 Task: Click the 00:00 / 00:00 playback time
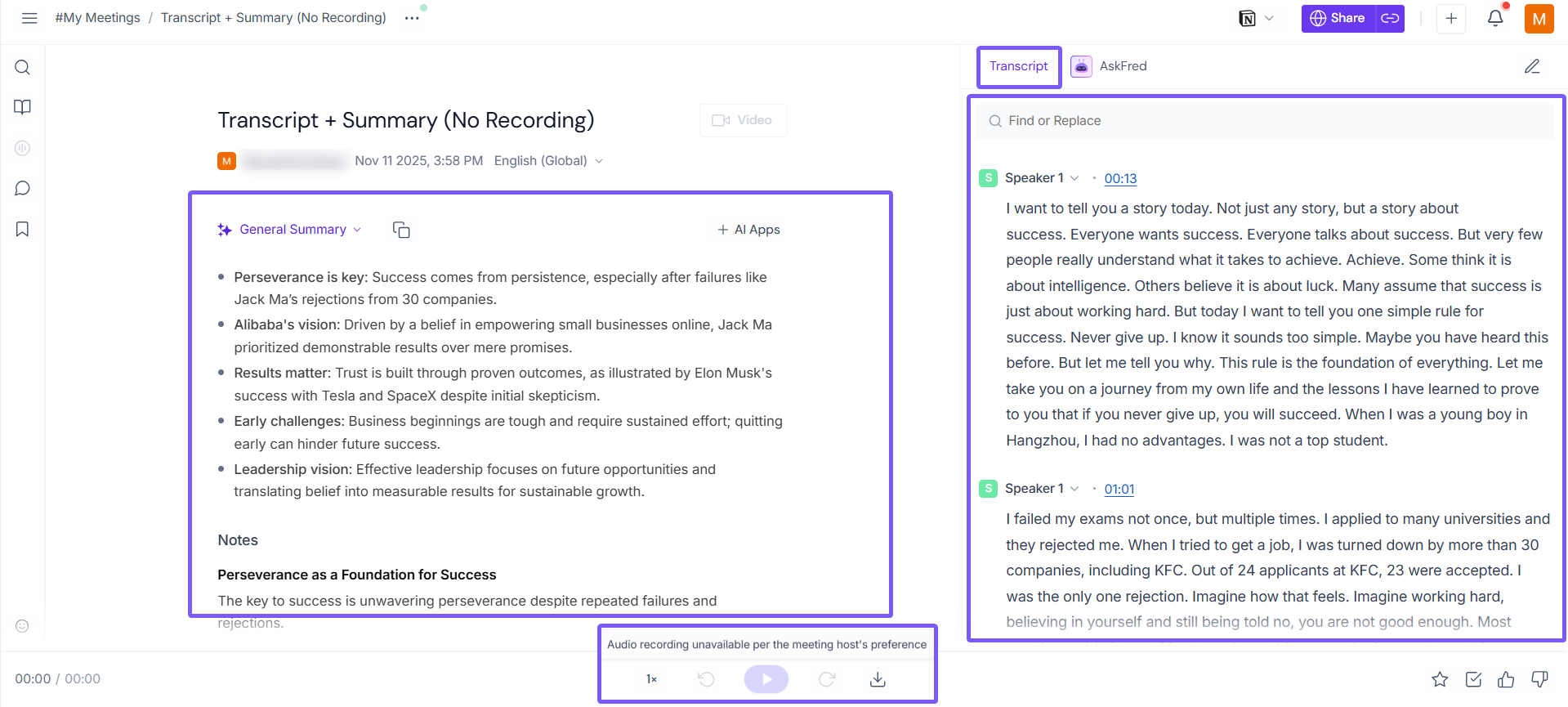pos(57,679)
